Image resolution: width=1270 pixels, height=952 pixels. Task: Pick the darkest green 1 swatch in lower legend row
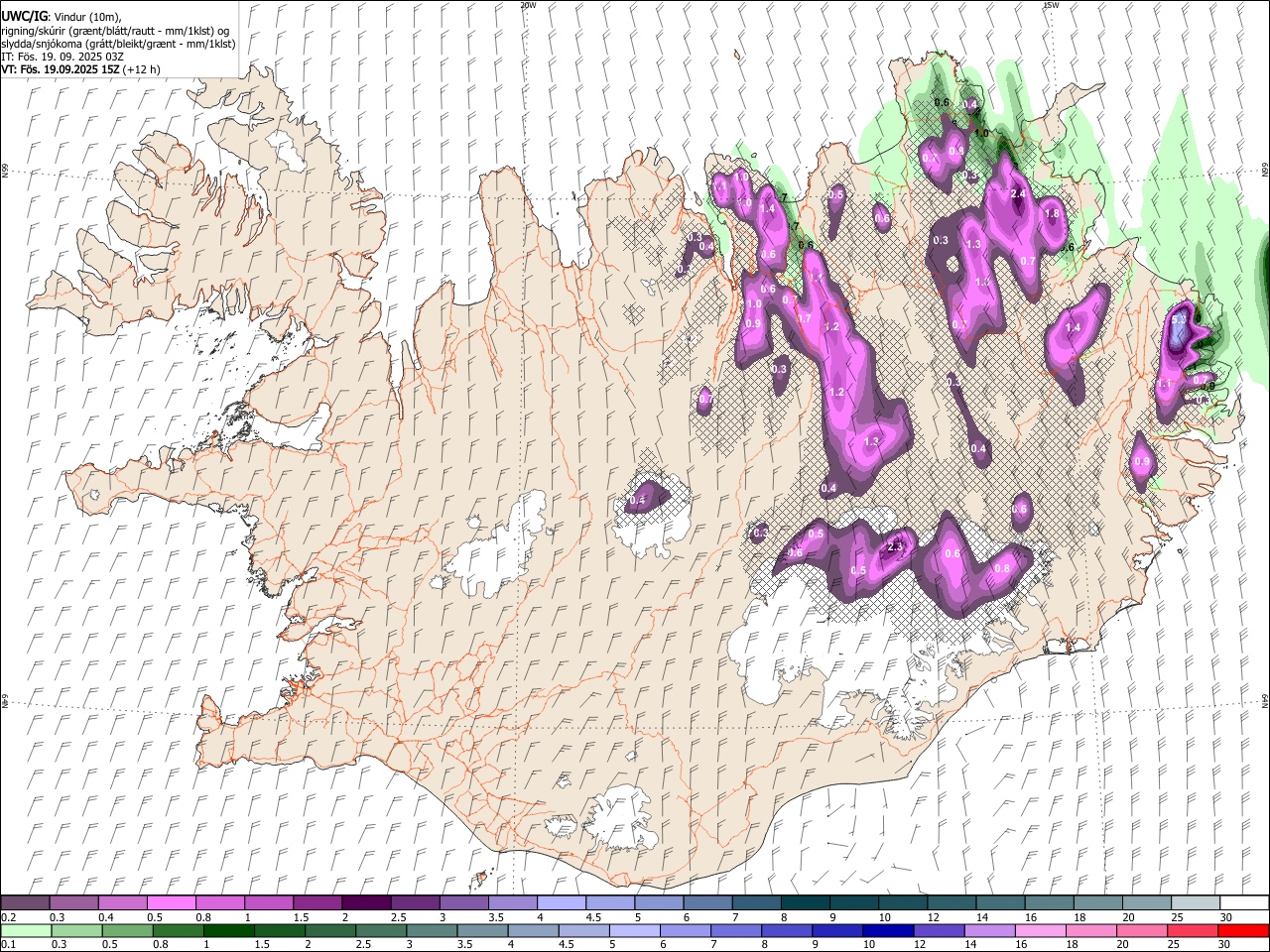[229, 930]
